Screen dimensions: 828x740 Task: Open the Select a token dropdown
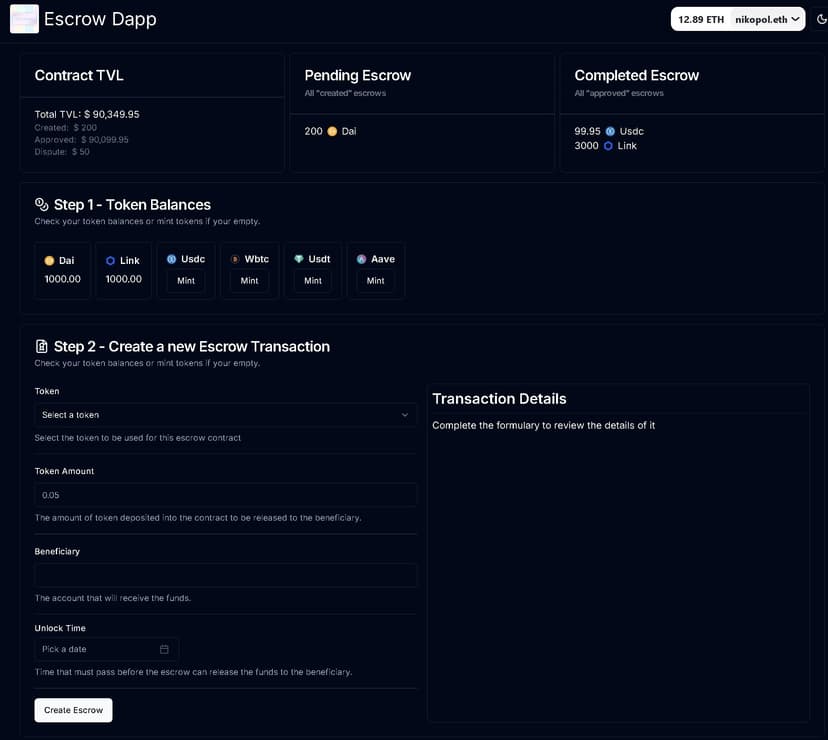point(225,414)
